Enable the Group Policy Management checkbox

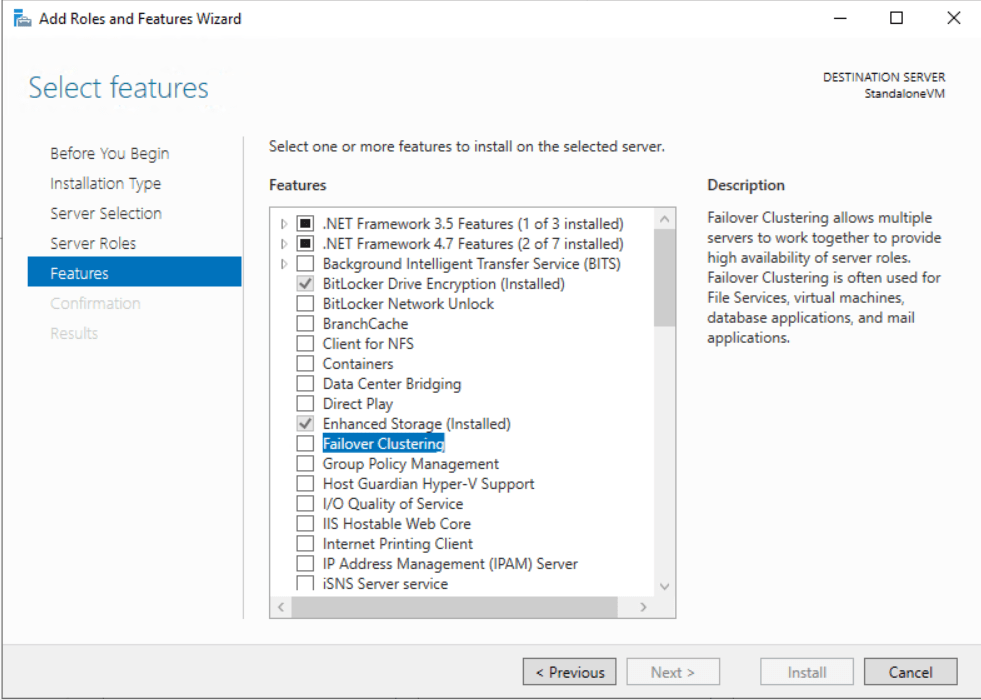305,464
